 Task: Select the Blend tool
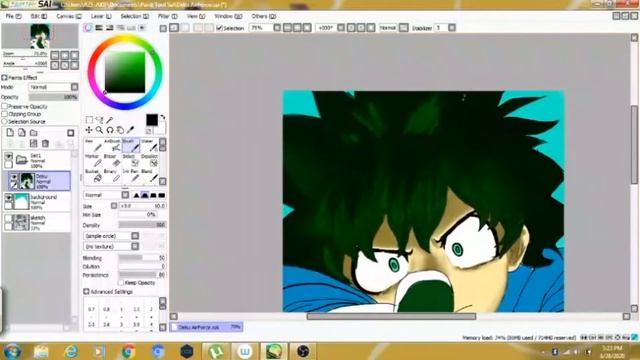(x=149, y=176)
